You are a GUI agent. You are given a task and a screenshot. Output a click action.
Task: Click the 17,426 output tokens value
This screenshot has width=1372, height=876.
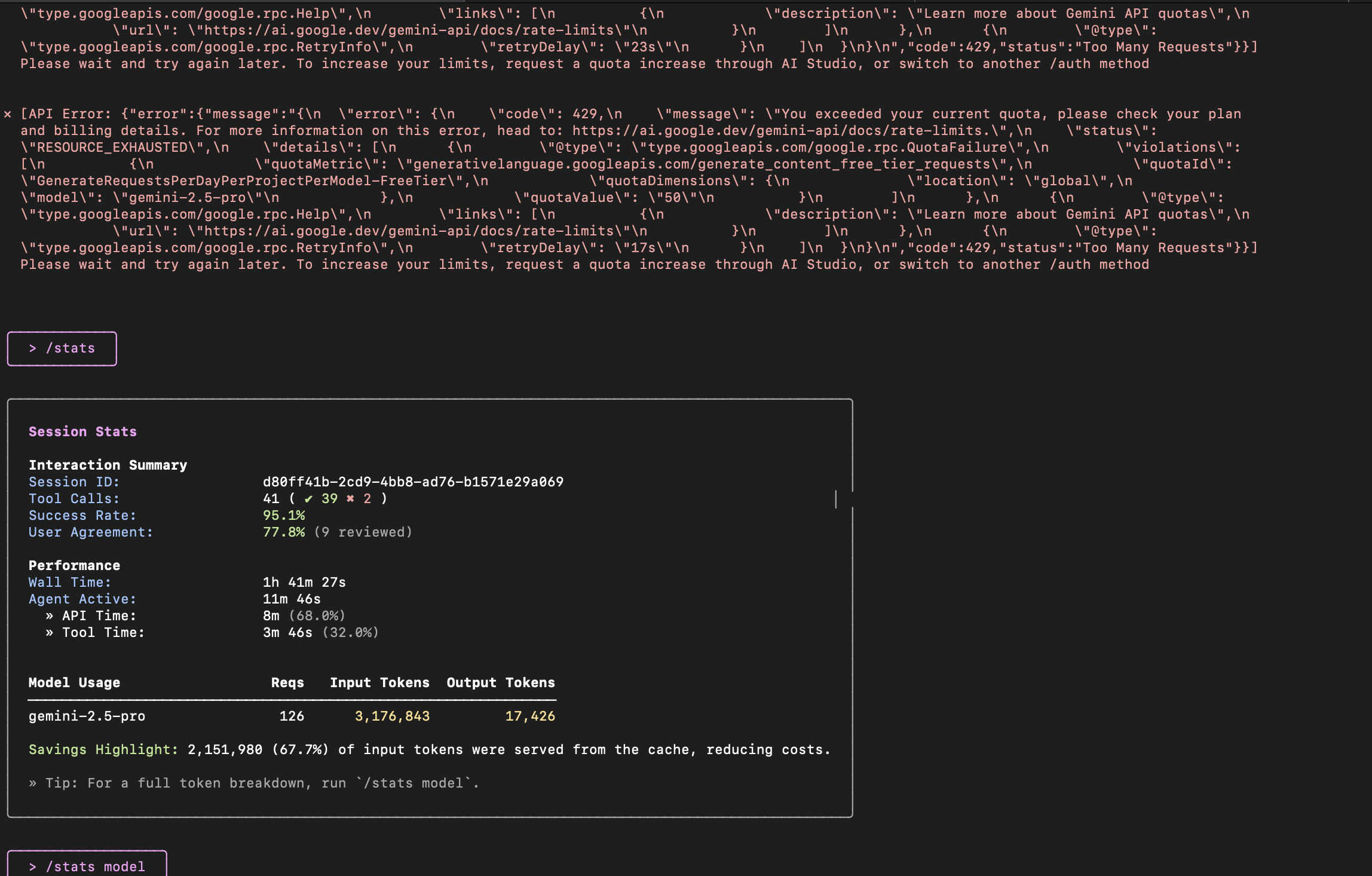point(530,716)
